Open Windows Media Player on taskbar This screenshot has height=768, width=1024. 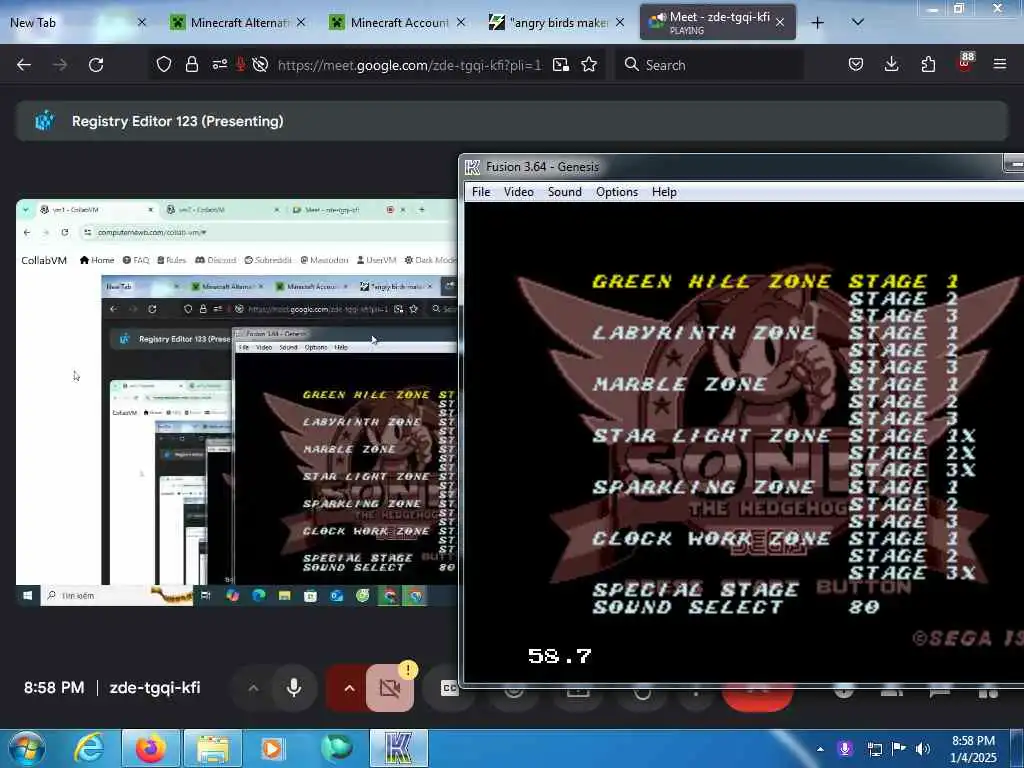[x=272, y=748]
